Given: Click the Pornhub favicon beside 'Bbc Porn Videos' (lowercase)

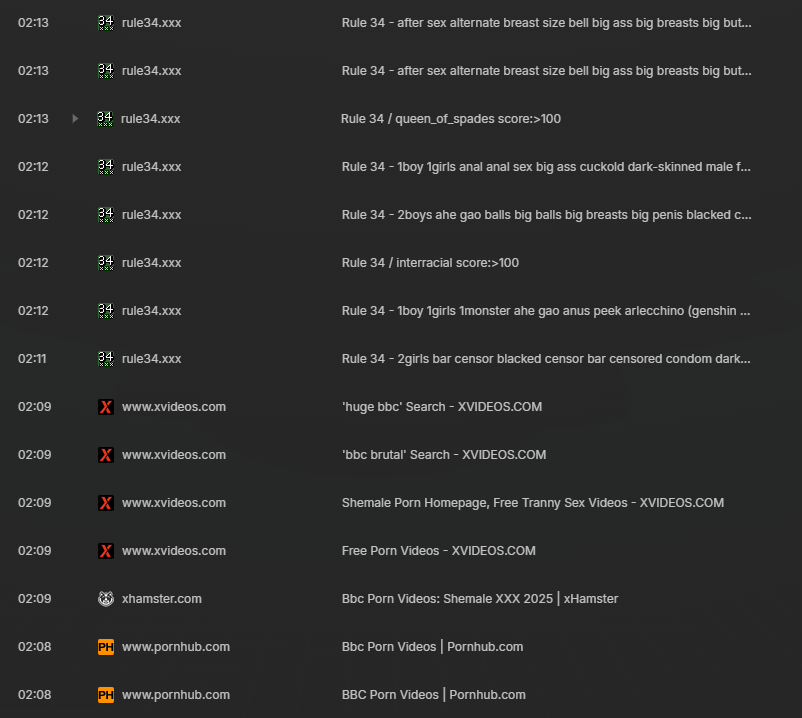Looking at the screenshot, I should (x=106, y=647).
